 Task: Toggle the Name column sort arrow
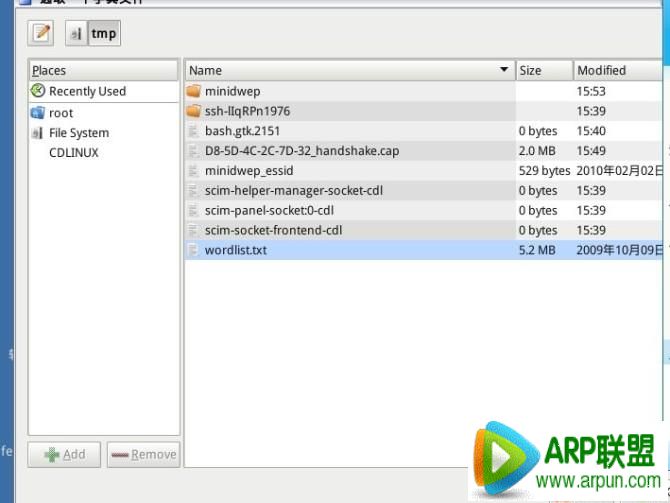coord(504,70)
